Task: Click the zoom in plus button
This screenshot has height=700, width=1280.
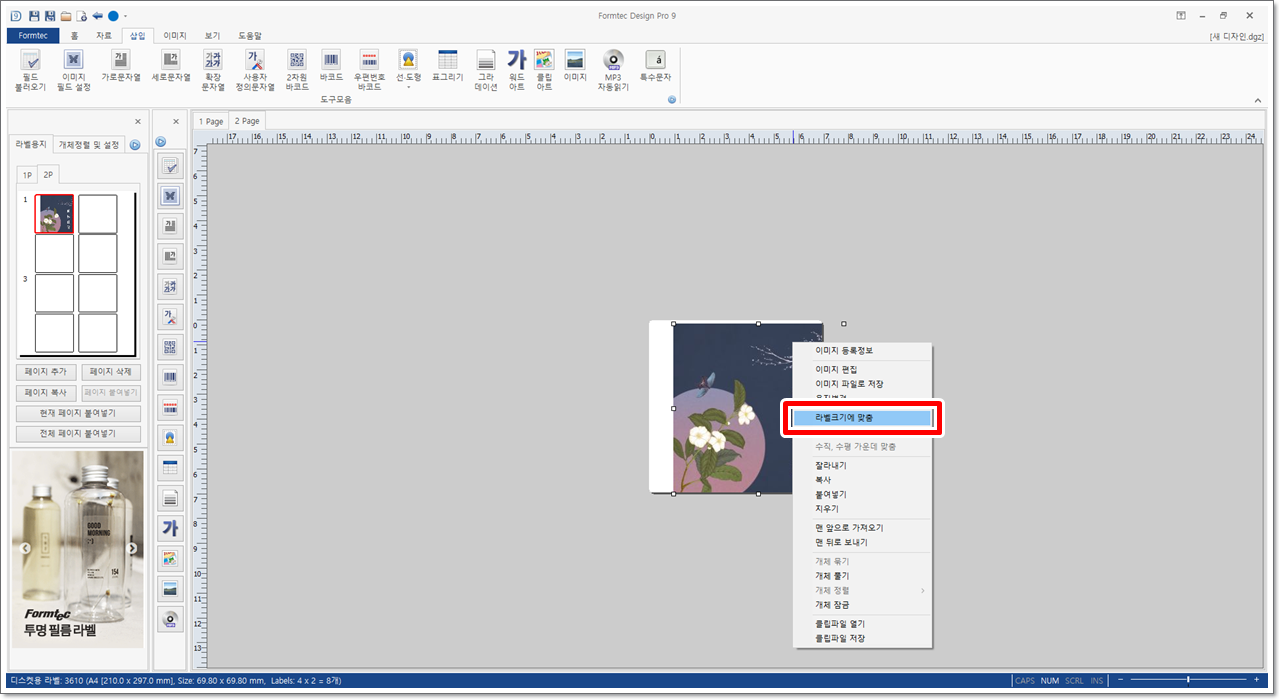Action: (x=1257, y=680)
